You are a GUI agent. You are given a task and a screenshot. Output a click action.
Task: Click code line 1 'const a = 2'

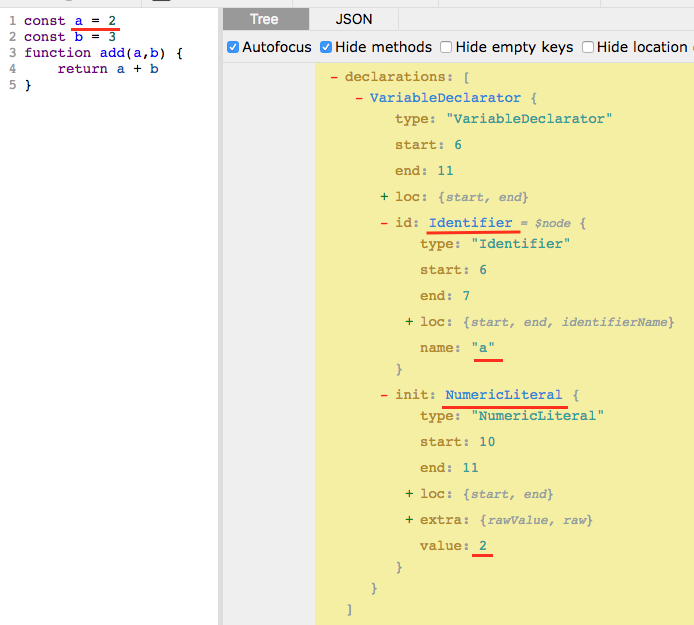70,21
